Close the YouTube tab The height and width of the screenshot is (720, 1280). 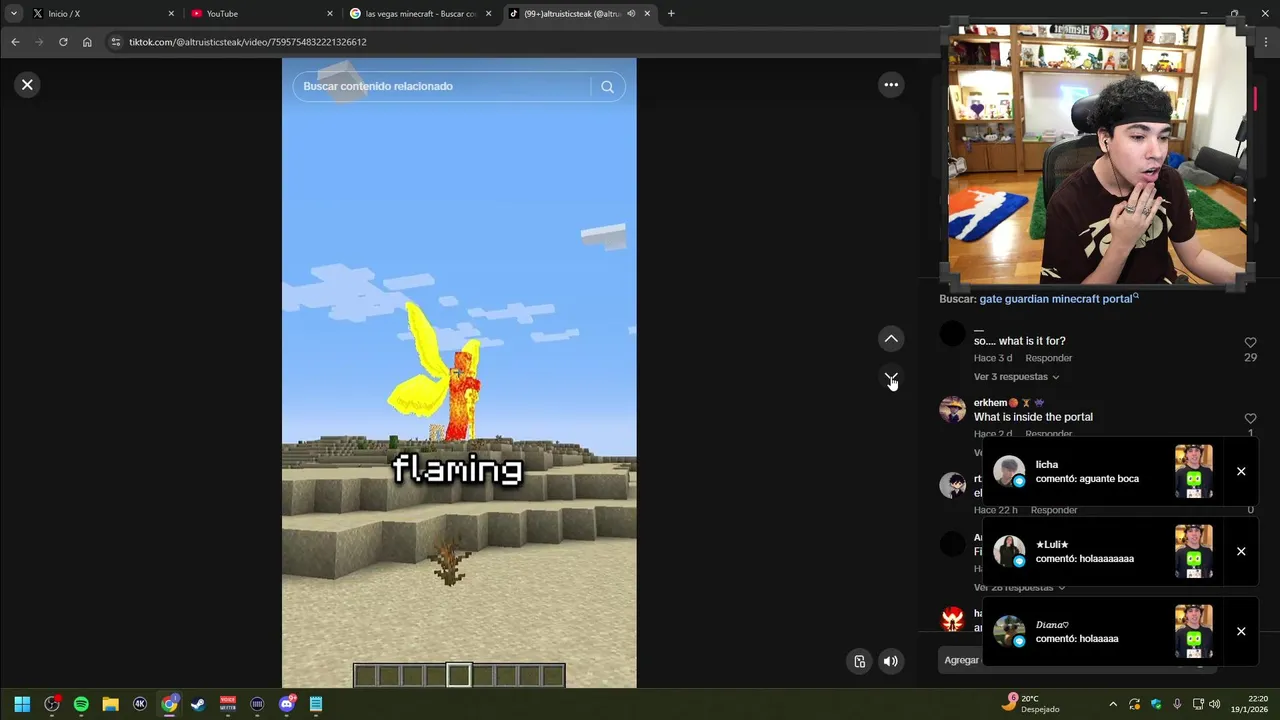pos(330,14)
